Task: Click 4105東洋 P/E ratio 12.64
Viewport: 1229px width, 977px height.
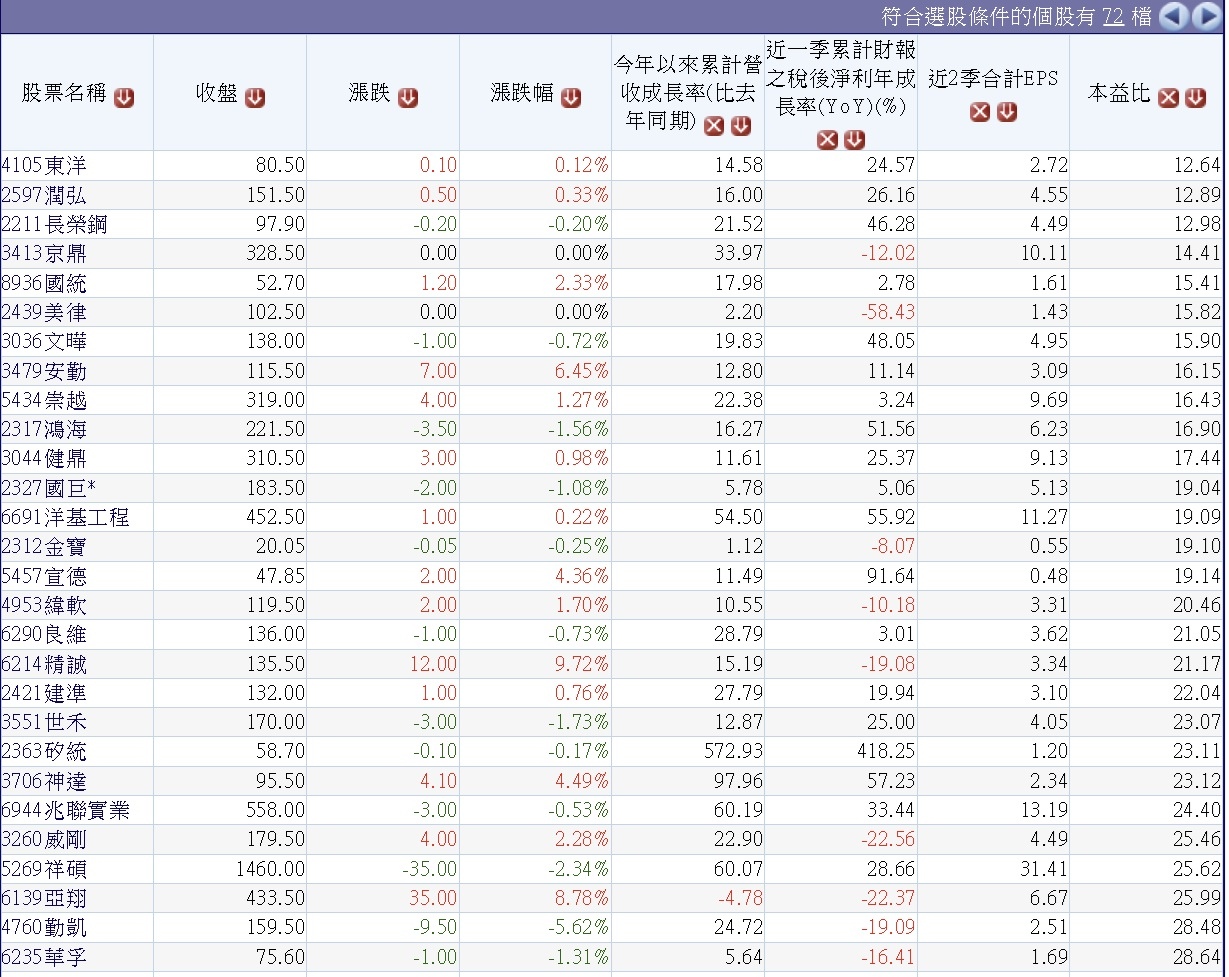Action: (x=1197, y=166)
